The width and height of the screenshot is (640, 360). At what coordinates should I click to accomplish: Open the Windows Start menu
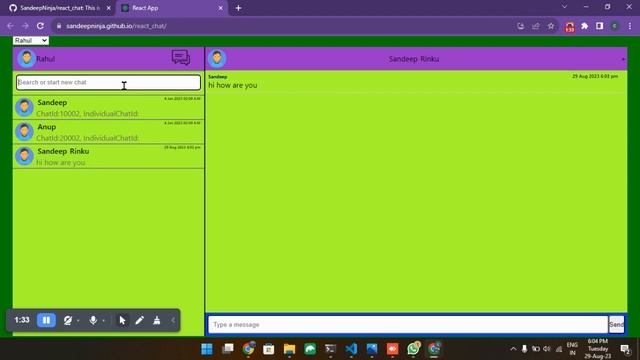[207, 349]
